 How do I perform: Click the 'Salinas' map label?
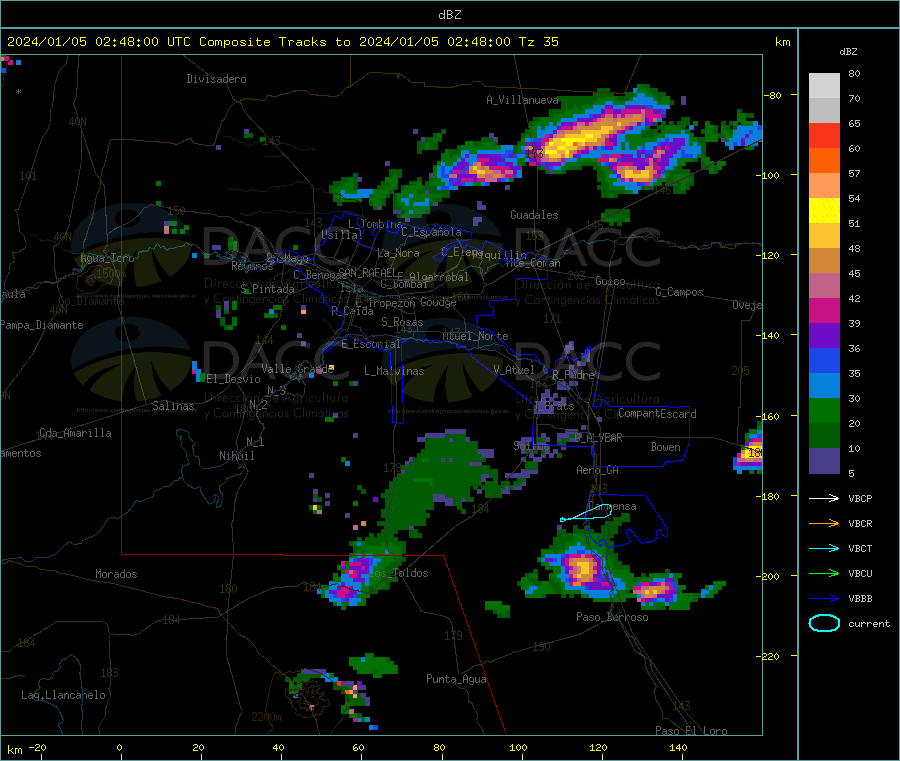(x=173, y=406)
